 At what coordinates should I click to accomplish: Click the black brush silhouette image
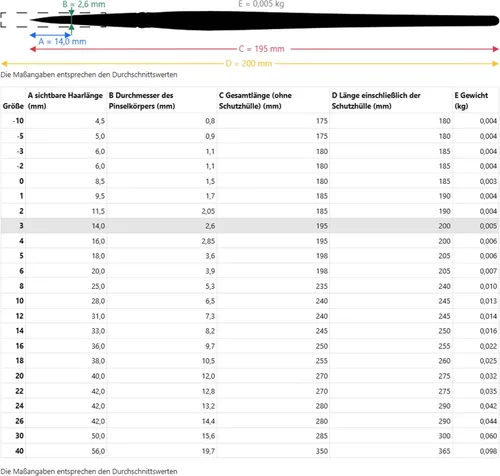[265, 20]
